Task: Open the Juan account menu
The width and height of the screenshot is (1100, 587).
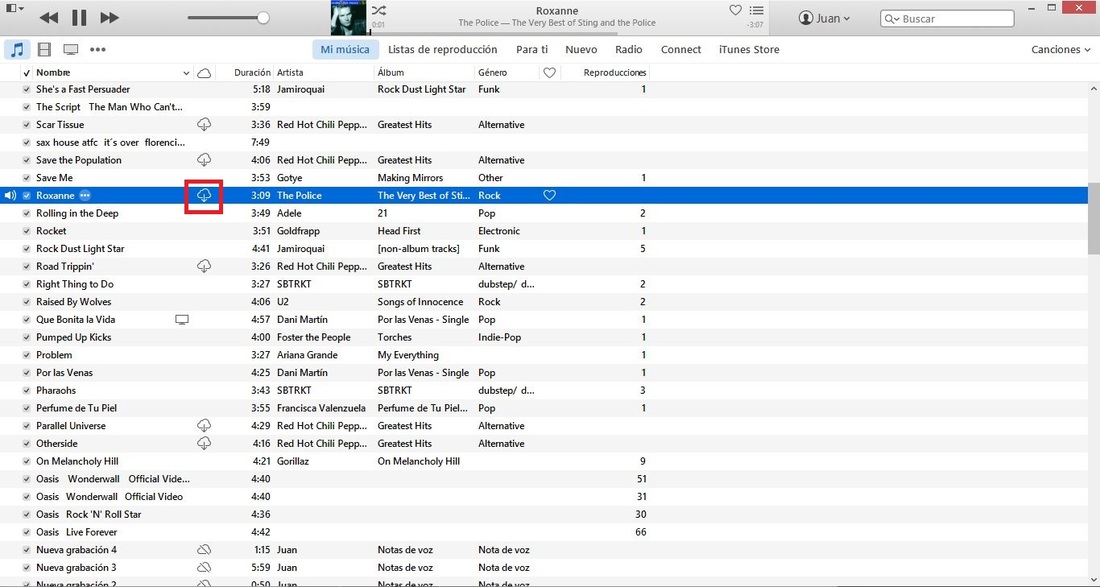Action: point(824,18)
